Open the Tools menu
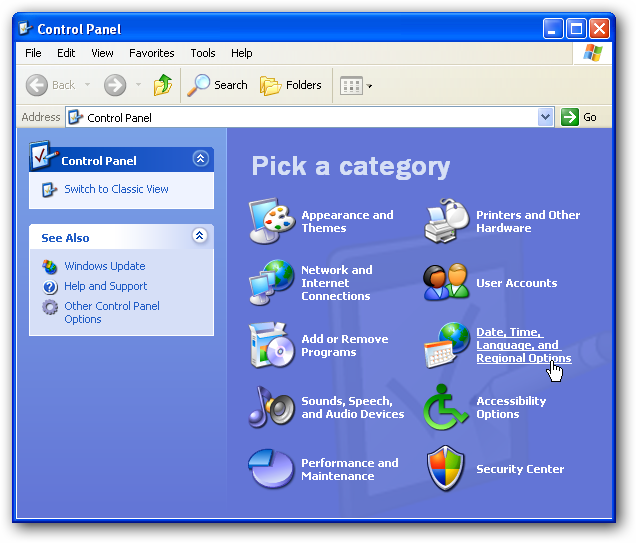The width and height of the screenshot is (636, 543). point(203,53)
